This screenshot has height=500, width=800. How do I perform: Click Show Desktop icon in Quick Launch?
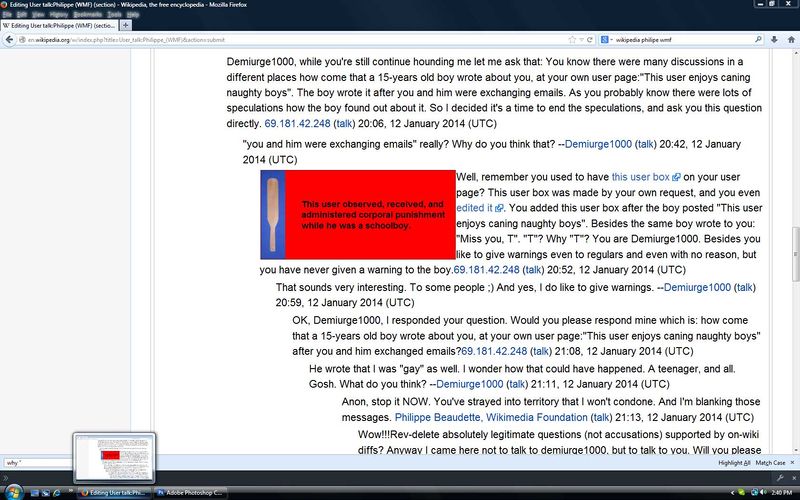click(35, 493)
